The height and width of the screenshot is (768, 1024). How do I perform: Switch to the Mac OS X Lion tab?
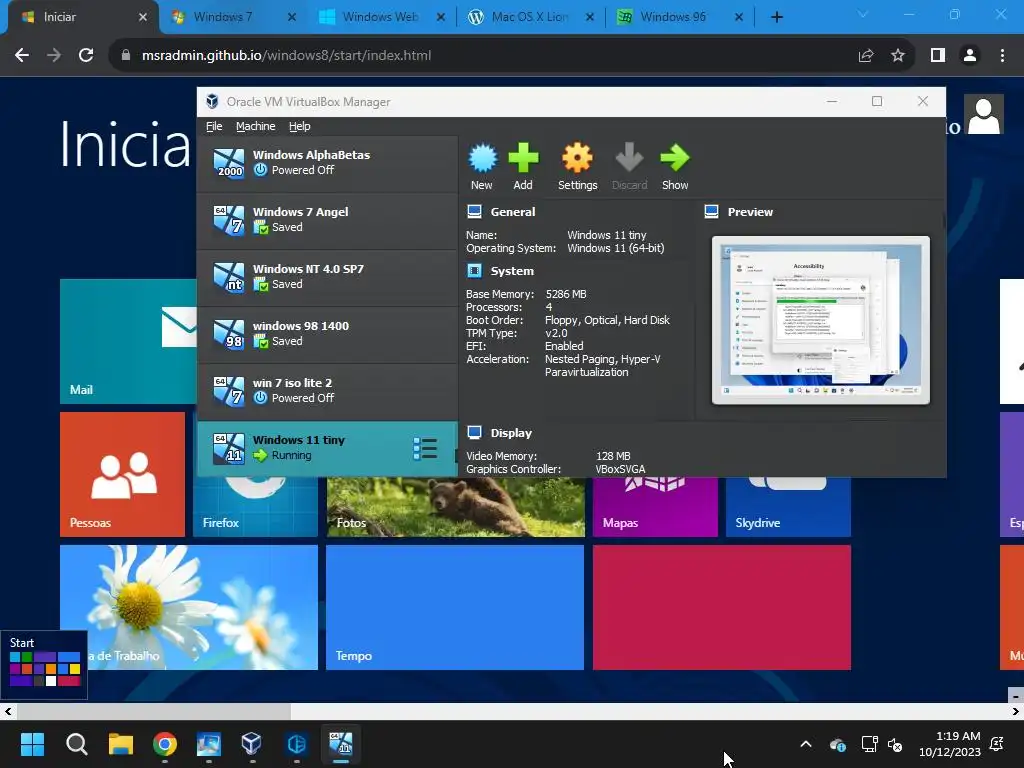[x=530, y=17]
